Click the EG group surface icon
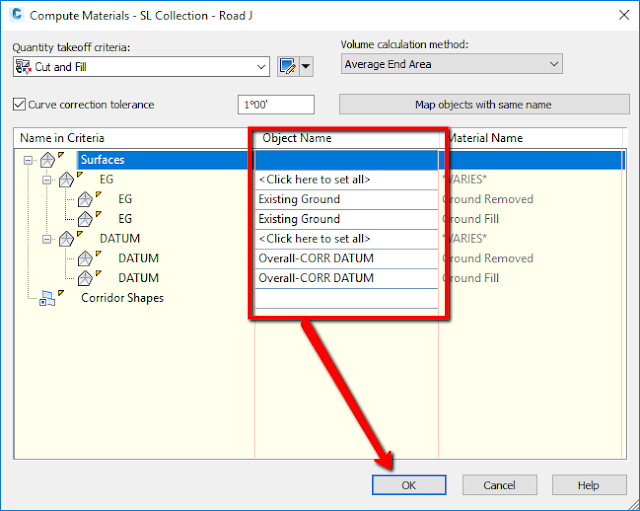This screenshot has height=511, width=640. pos(66,180)
